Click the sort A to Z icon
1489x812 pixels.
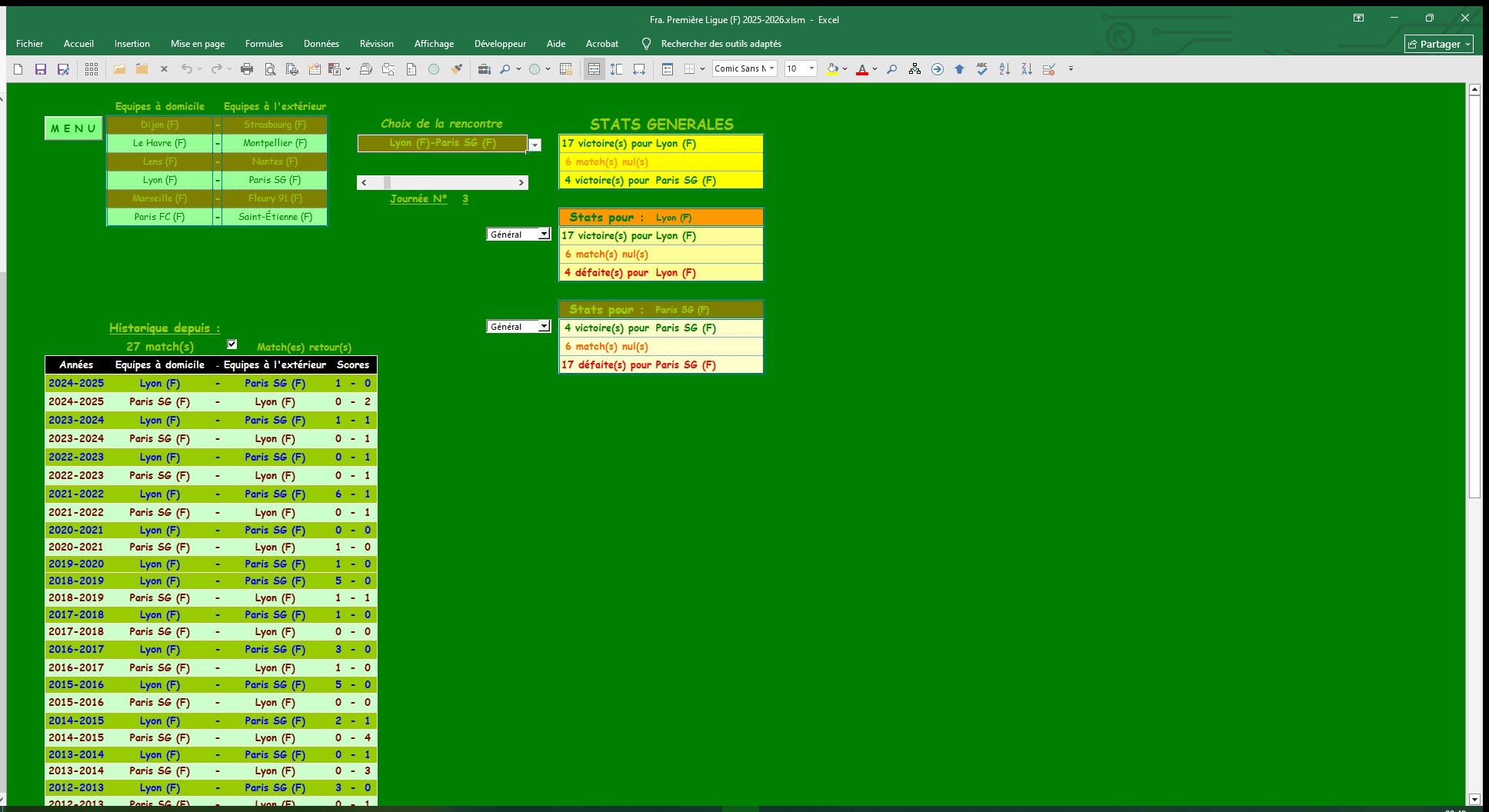[1004, 69]
